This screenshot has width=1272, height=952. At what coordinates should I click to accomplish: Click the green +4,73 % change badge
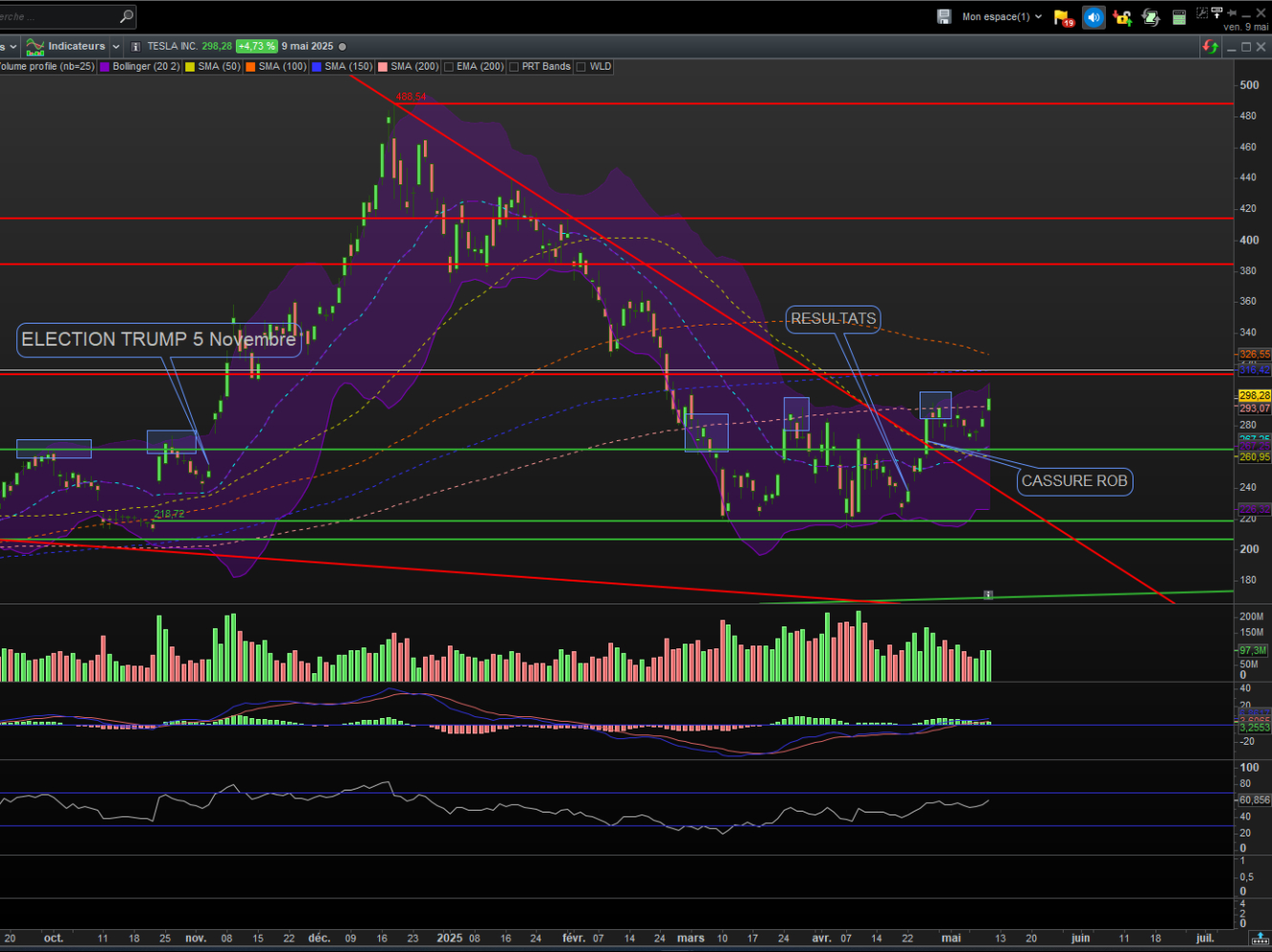point(257,47)
